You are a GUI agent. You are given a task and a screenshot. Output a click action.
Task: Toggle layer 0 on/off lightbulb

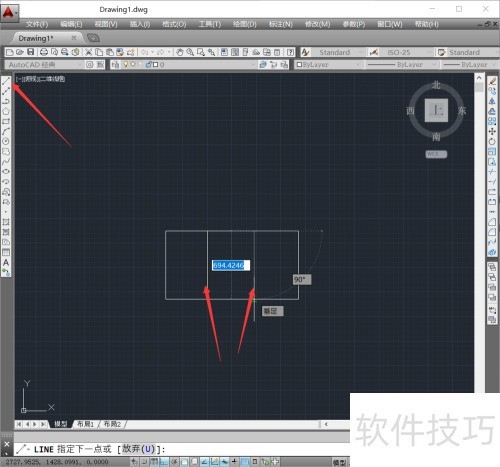[x=126, y=64]
